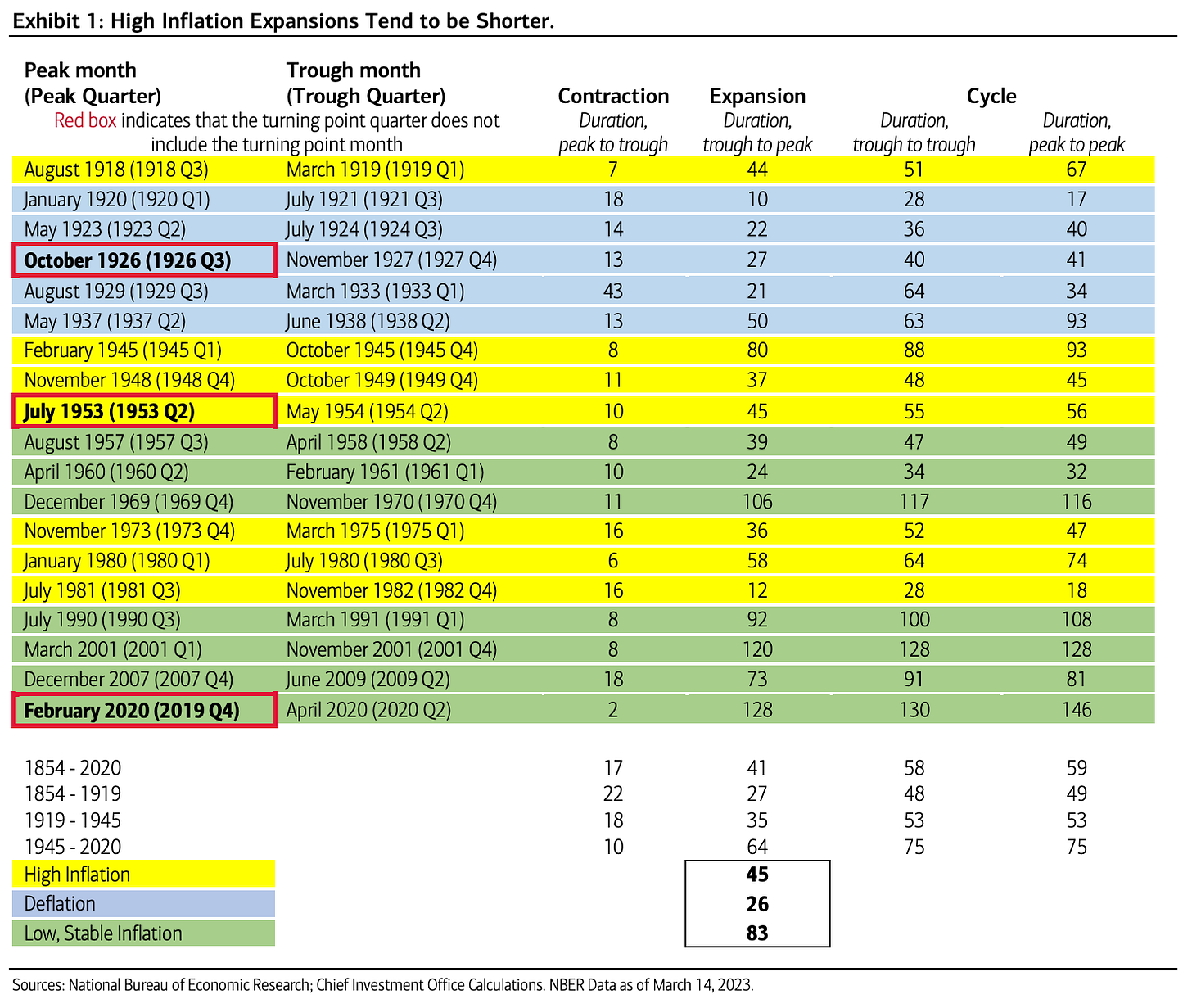Click the blue 'Deflation' legend swatch
This screenshot has height=1008, width=1192.
tap(143, 904)
